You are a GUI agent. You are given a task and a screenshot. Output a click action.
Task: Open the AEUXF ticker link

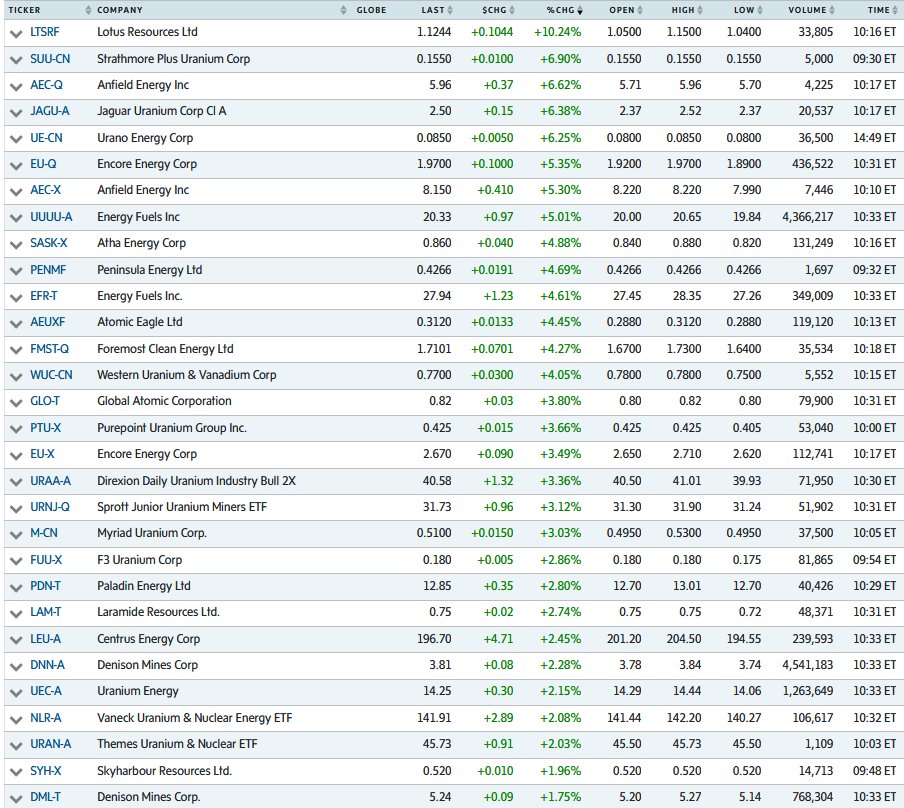point(48,322)
